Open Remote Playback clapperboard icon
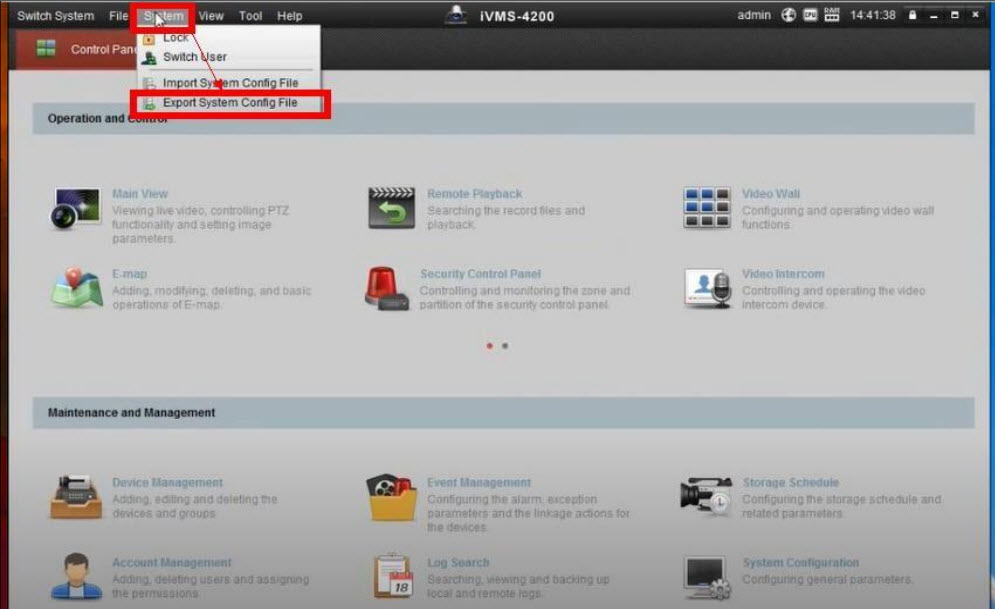Image resolution: width=995 pixels, height=609 pixels. click(x=391, y=209)
